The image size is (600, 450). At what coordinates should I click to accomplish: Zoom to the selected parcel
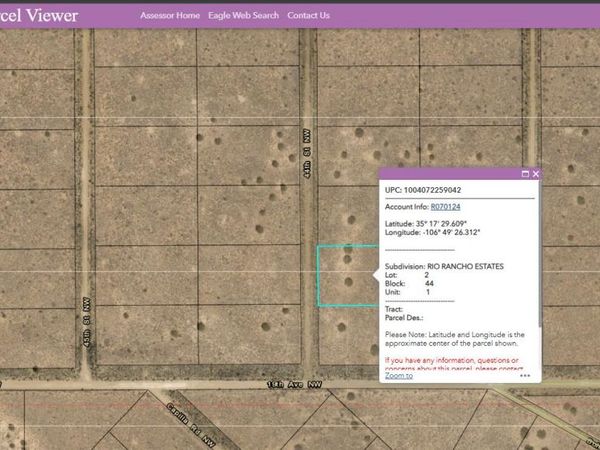399,375
